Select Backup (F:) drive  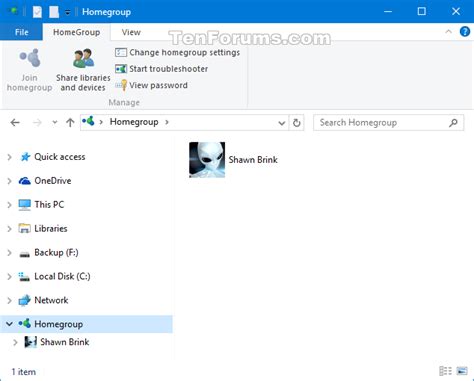point(56,252)
